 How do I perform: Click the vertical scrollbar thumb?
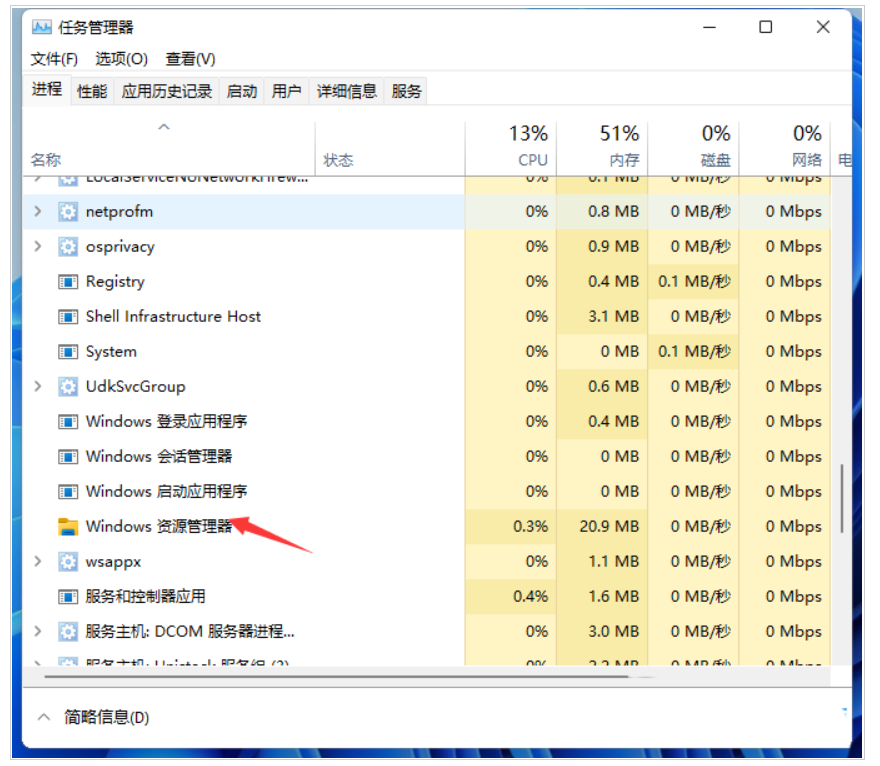pyautogui.click(x=843, y=497)
